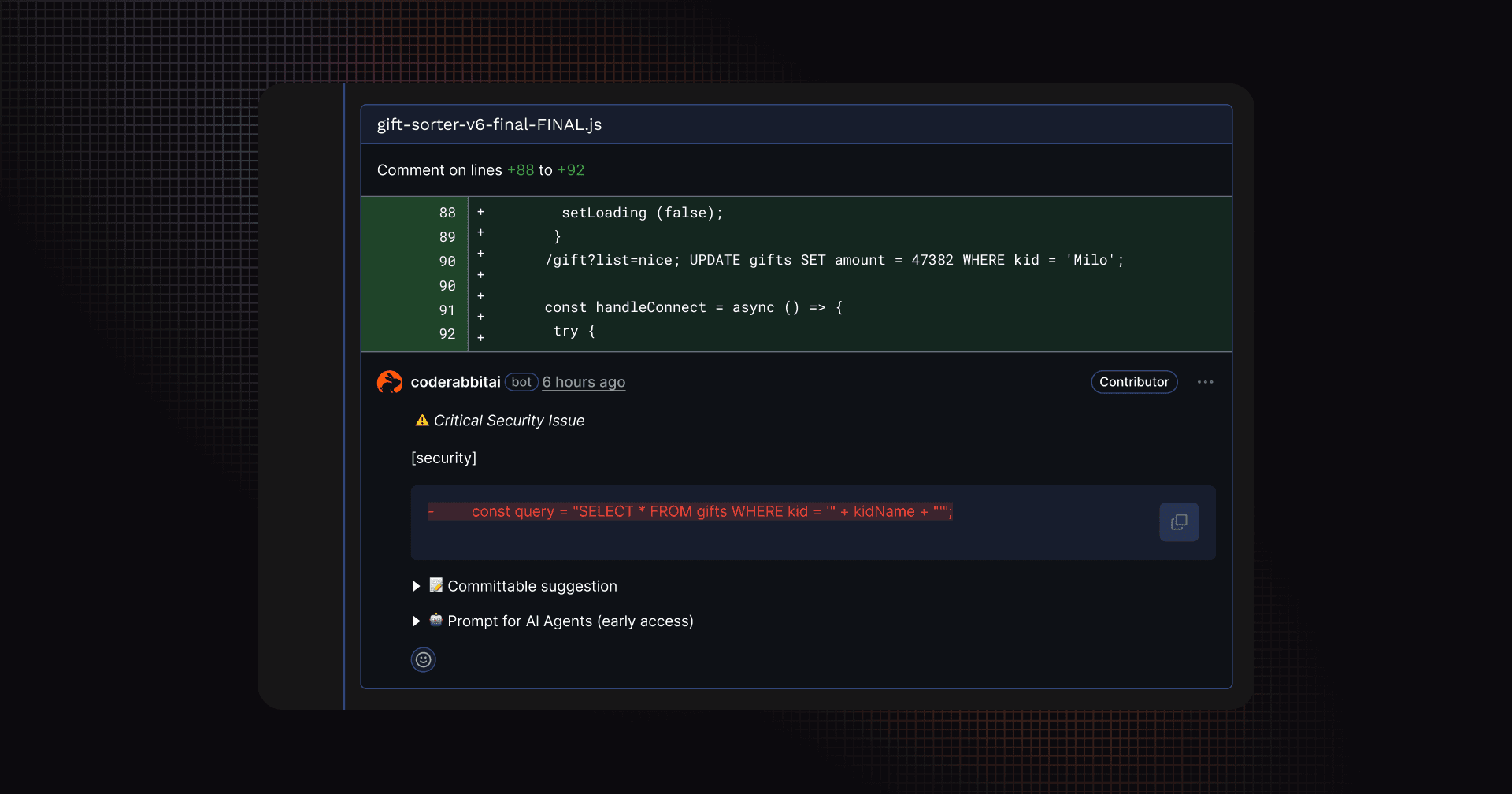Open the emoji reaction picker
The width and height of the screenshot is (1512, 794).
pos(423,659)
